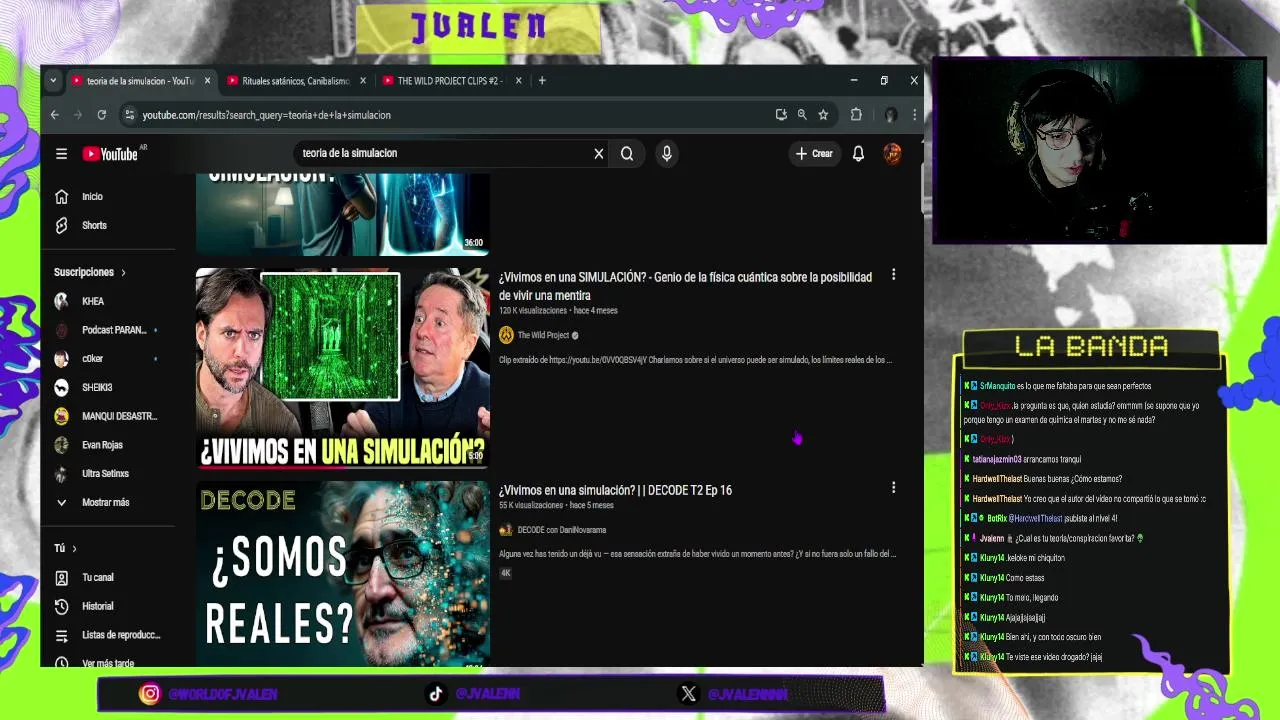Screen dimensions: 1280x720
Task: Go back with browser back arrow
Action: pyautogui.click(x=55, y=115)
